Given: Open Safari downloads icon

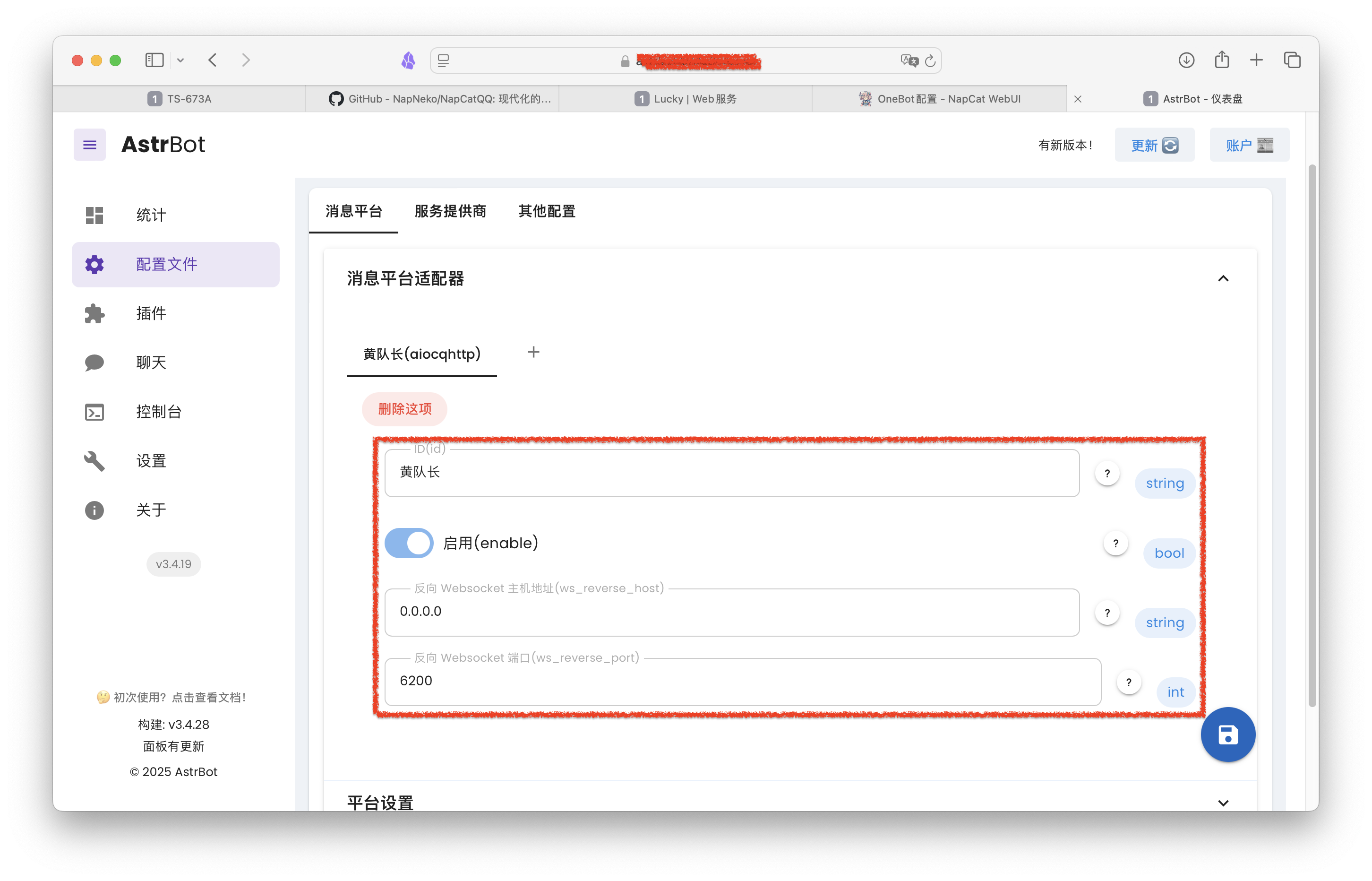Looking at the screenshot, I should 1186,60.
